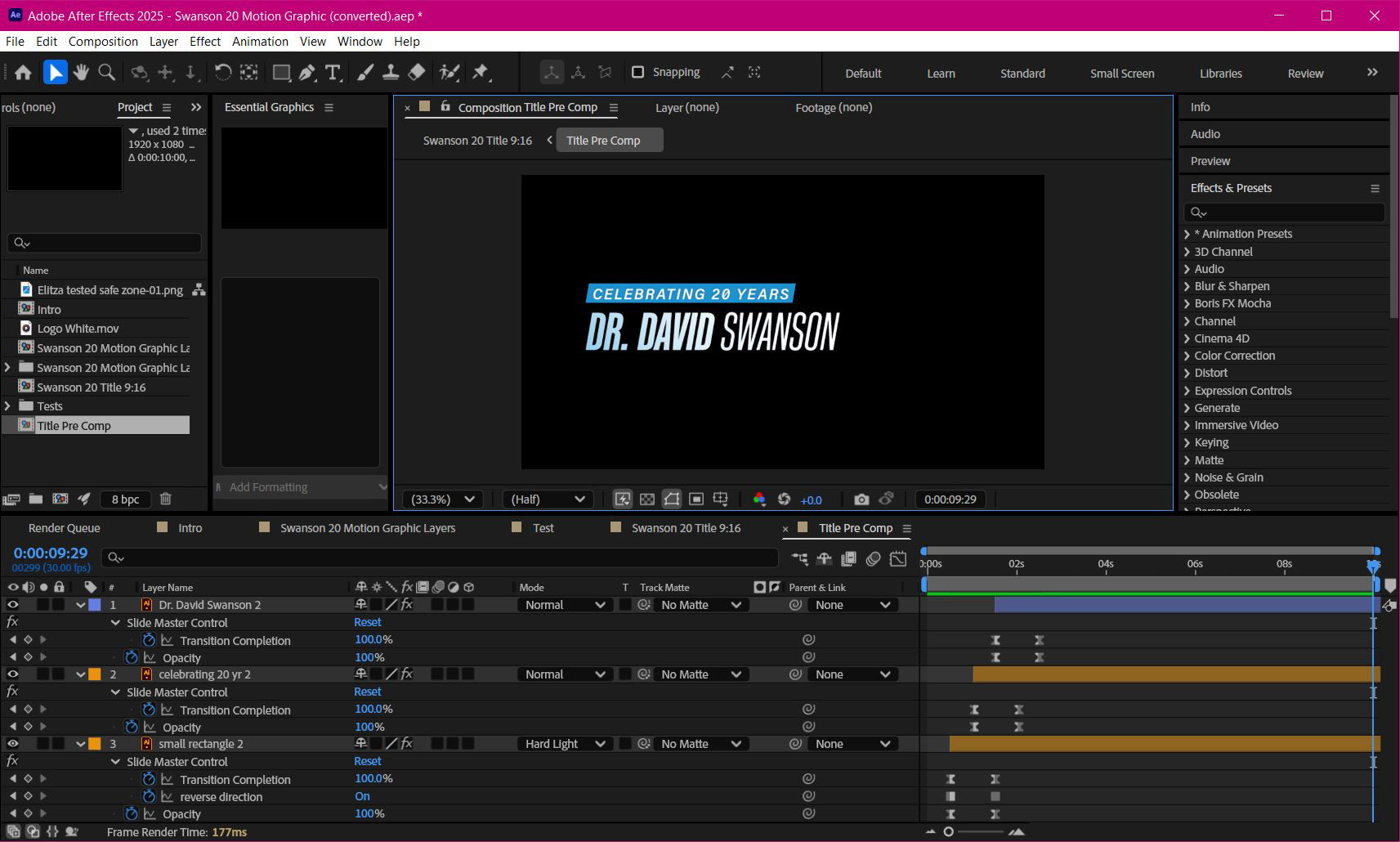The width and height of the screenshot is (1400, 842).
Task: Select the Puppet Pin tool
Action: [x=481, y=73]
